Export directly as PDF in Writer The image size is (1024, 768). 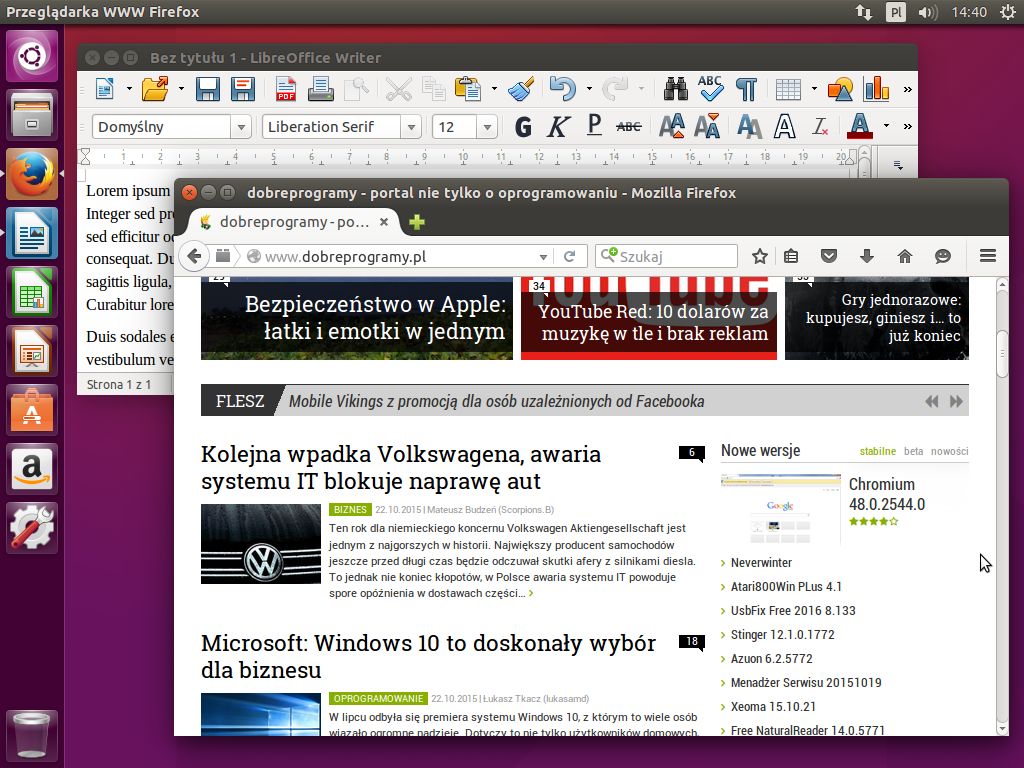[x=285, y=89]
